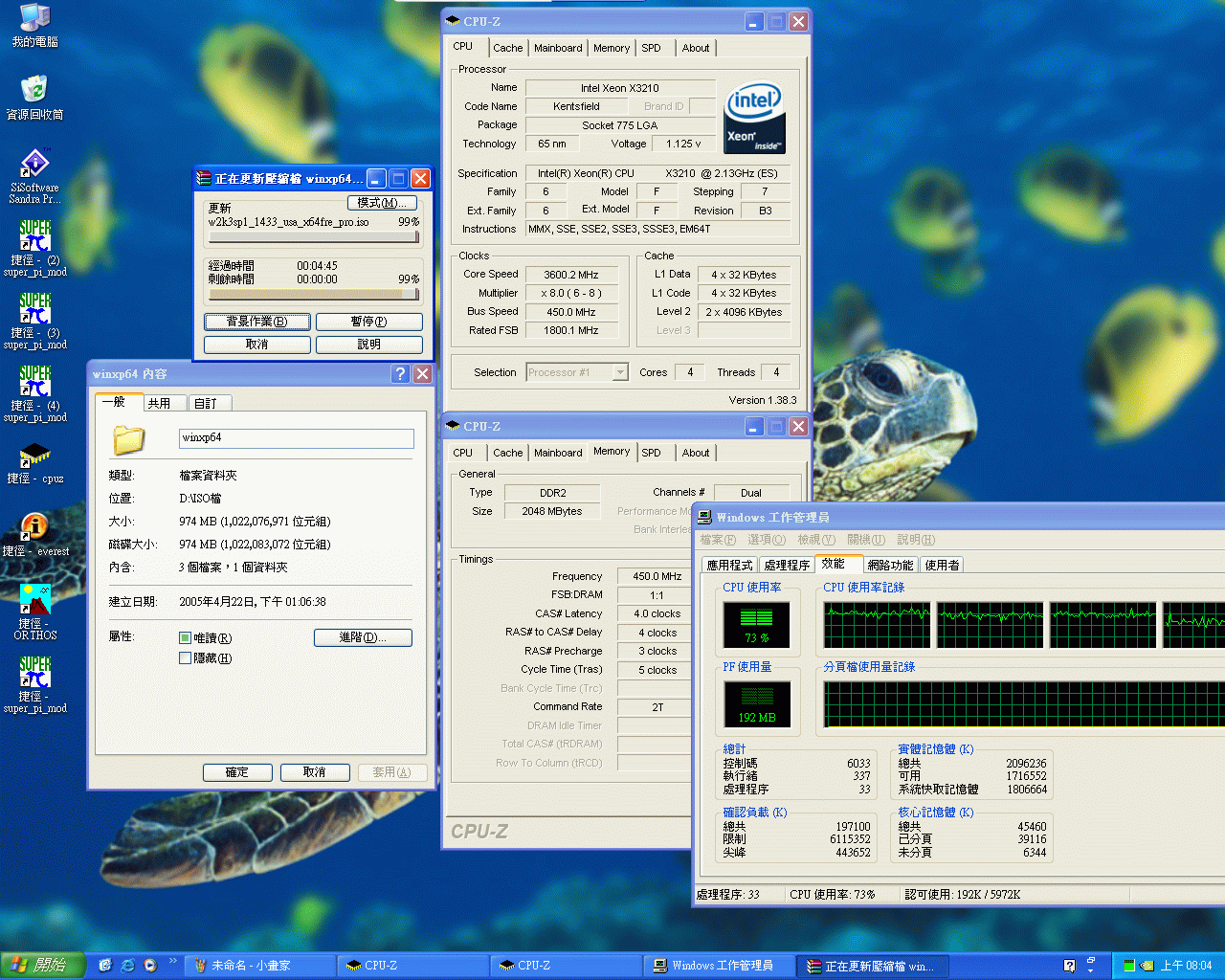The image size is (1225, 980).
Task: Click the taskbar clock showing 上午 08:04
Action: (1187, 966)
